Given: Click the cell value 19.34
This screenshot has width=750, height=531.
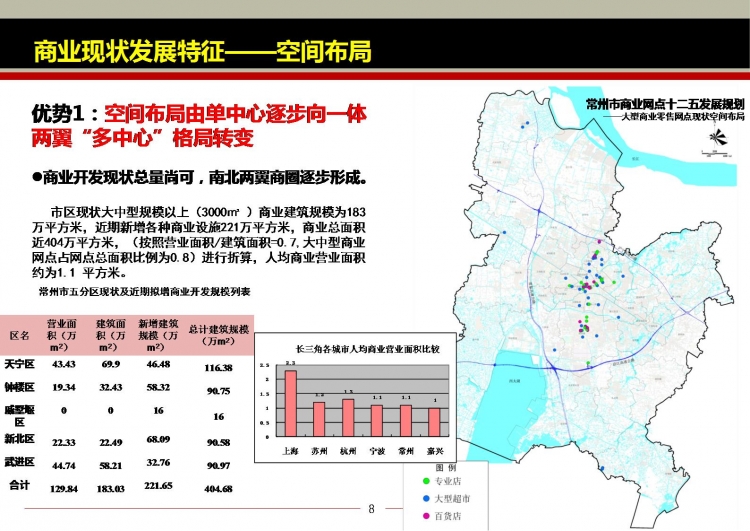Looking at the screenshot, I should (64, 387).
